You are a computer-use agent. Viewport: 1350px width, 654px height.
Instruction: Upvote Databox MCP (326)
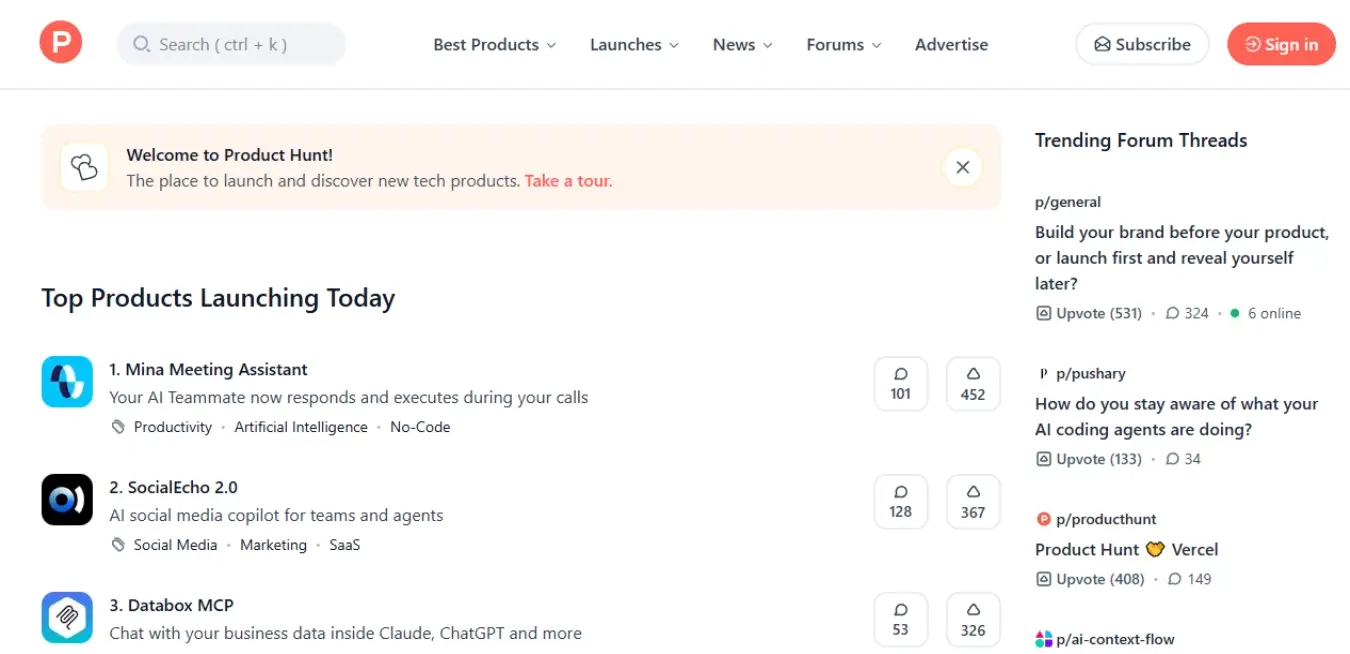coord(973,620)
